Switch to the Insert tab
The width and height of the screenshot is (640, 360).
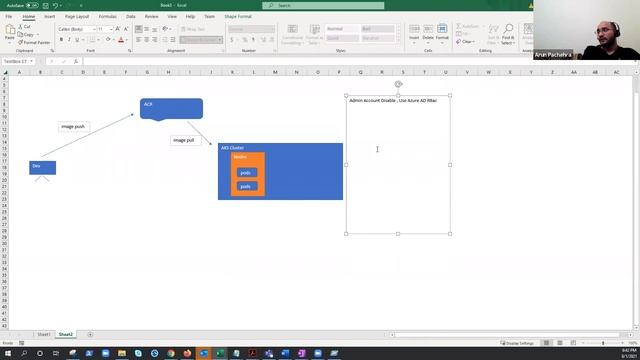click(49, 17)
